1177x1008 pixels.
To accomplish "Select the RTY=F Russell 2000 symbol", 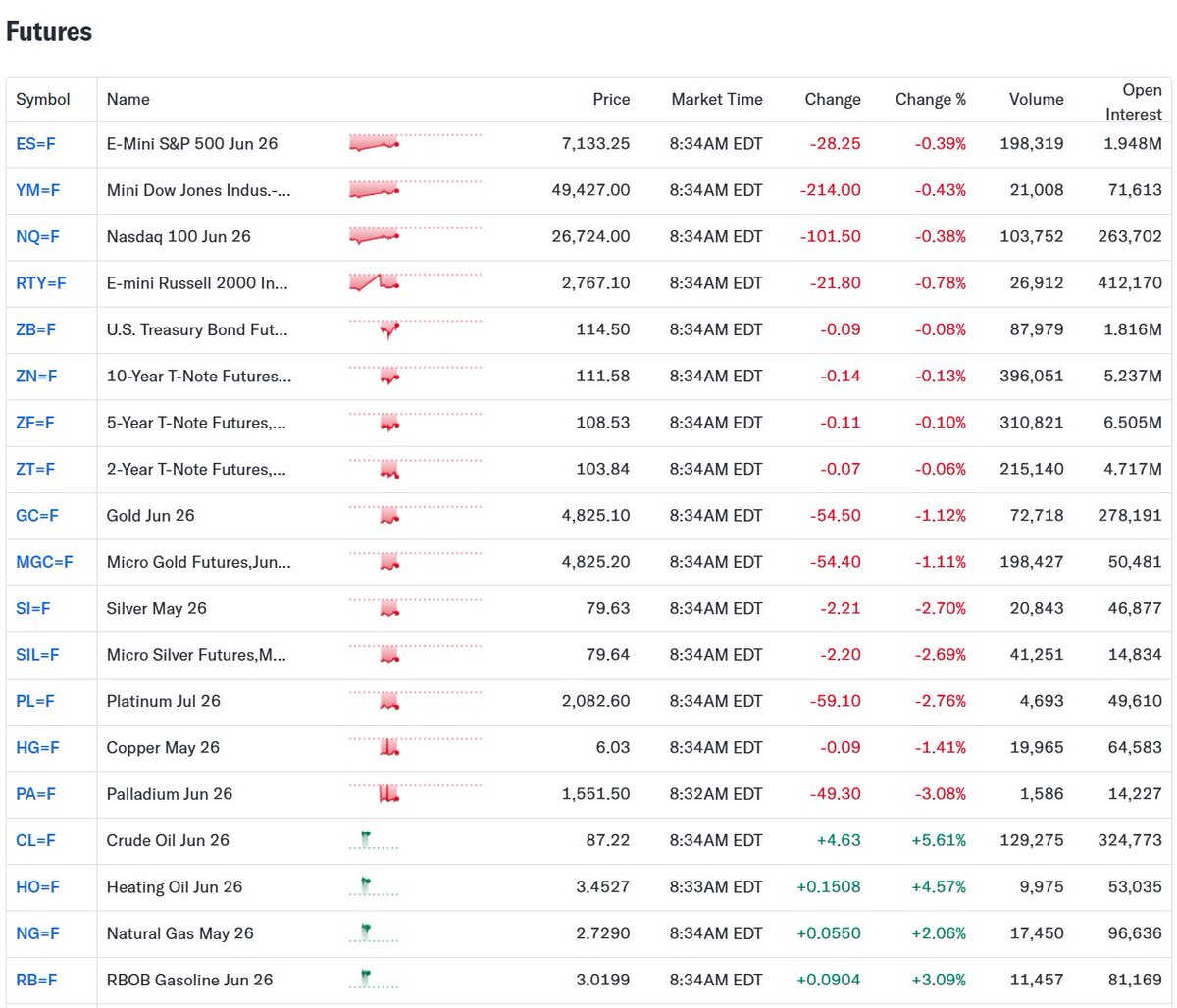I will click(41, 282).
